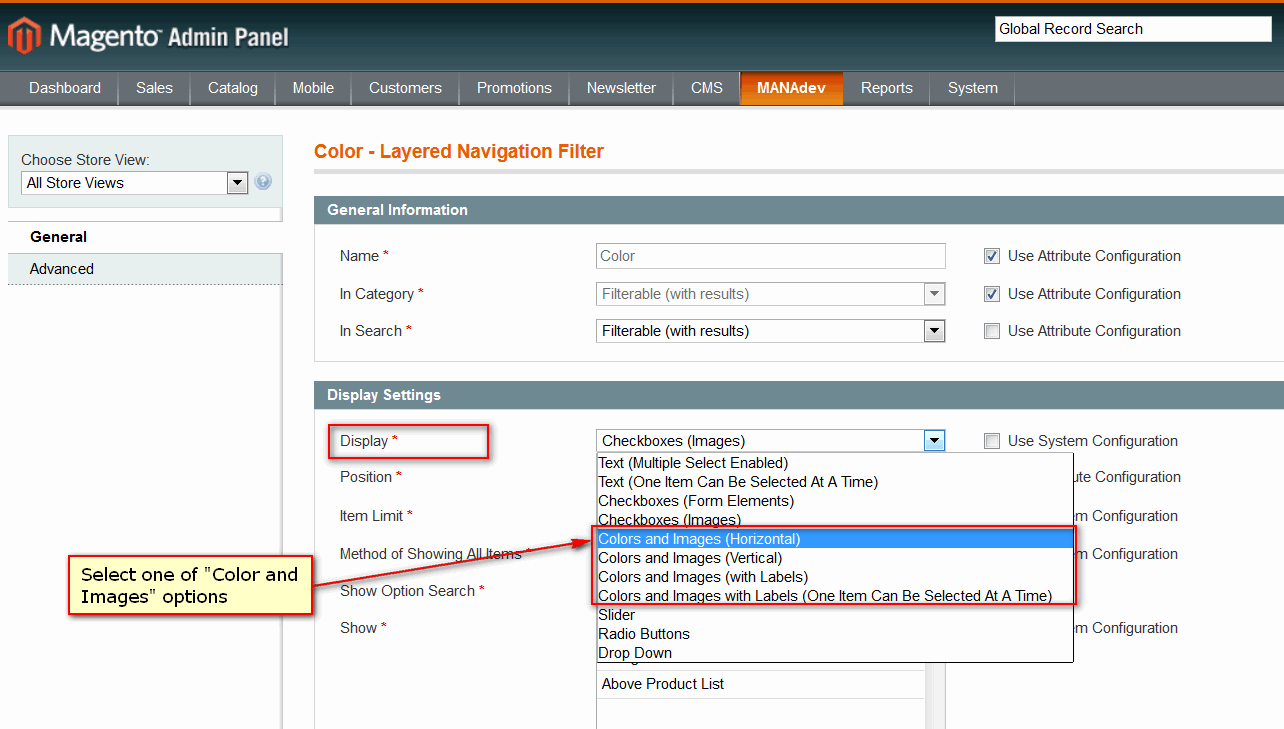
Task: Select Colors and Images (Horizontal) option
Action: 835,539
